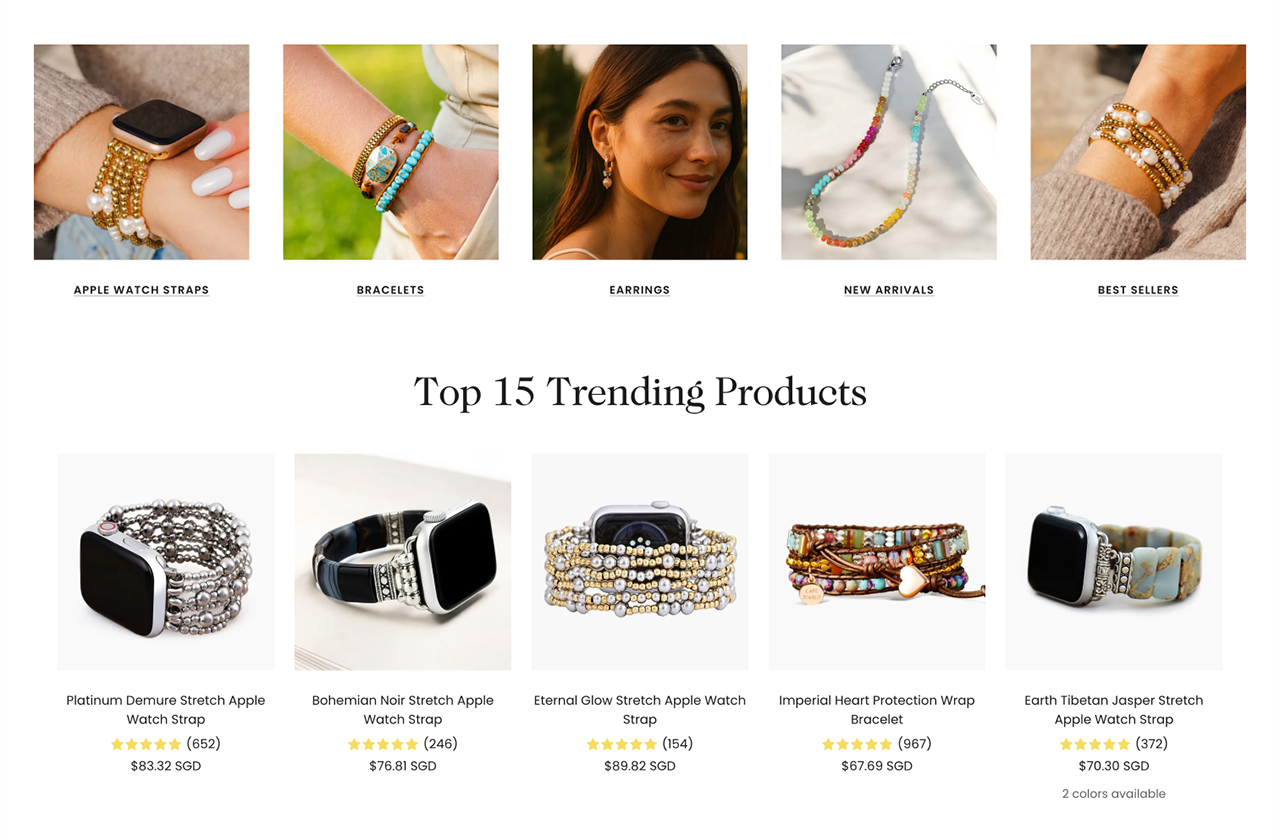Screen dimensions: 1280x840
Task: Follow the APPLE WATCH STRAPS link
Action: tap(141, 290)
